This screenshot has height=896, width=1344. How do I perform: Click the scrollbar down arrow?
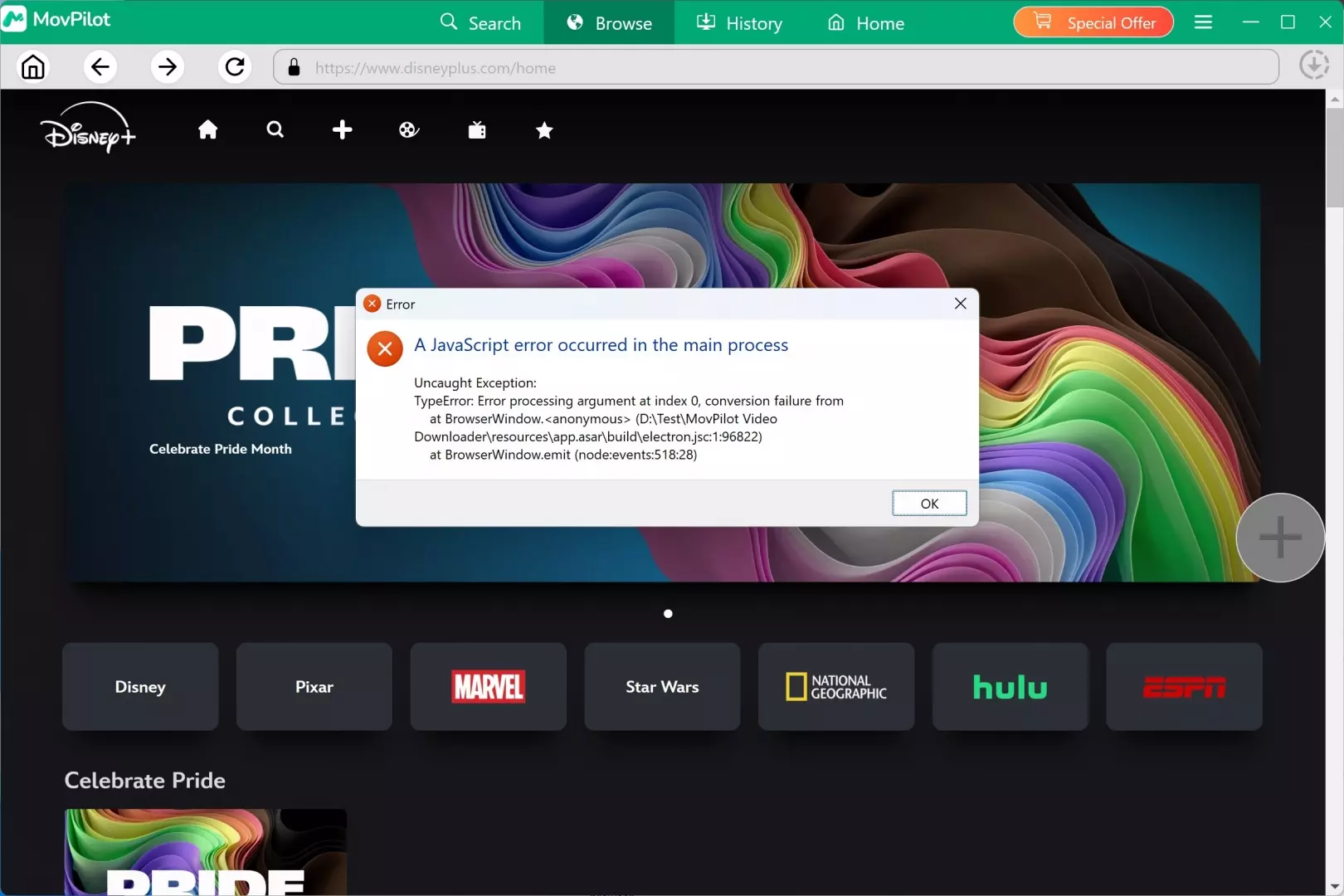point(1335,887)
